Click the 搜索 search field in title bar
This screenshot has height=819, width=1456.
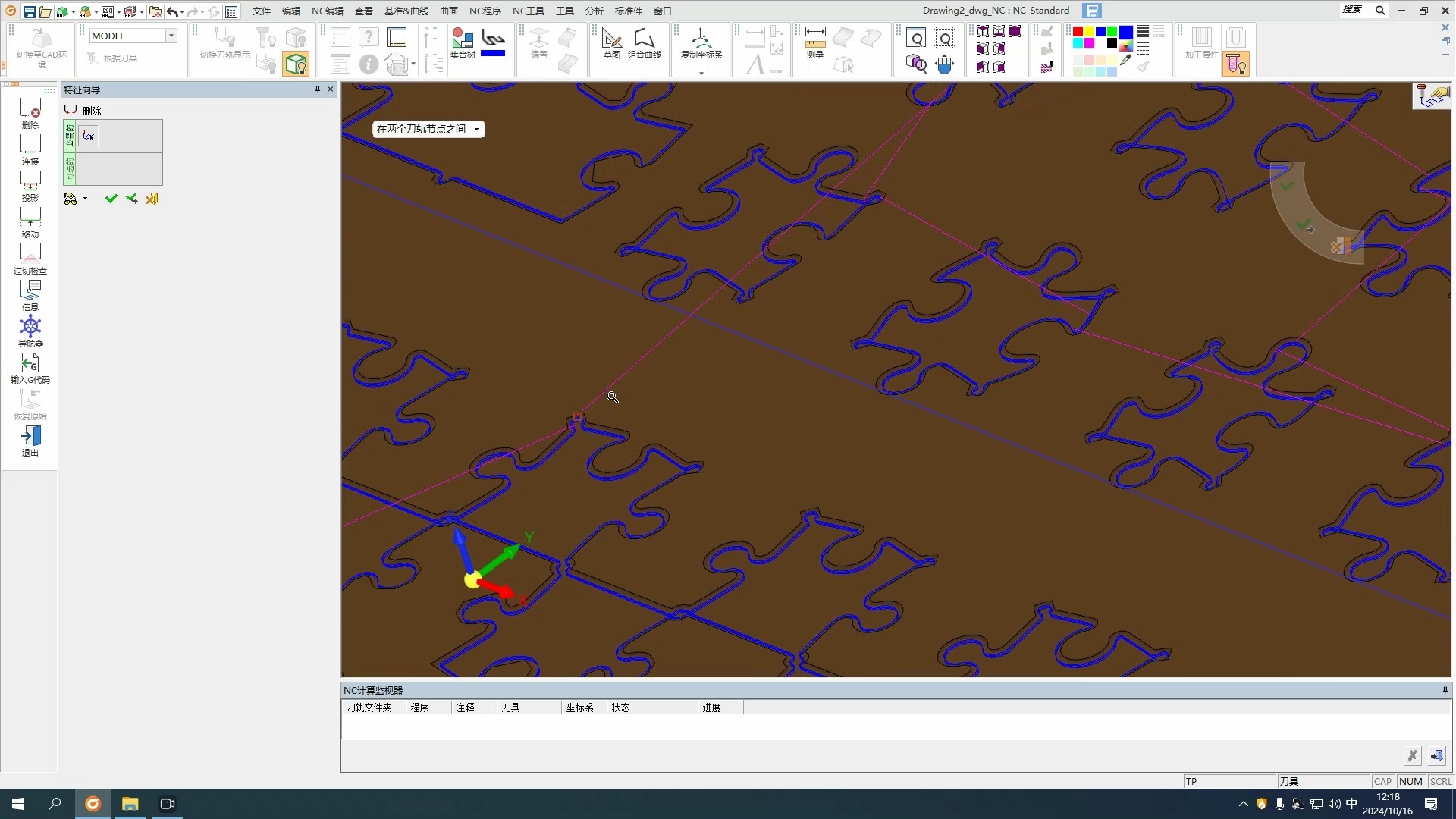pos(1352,10)
